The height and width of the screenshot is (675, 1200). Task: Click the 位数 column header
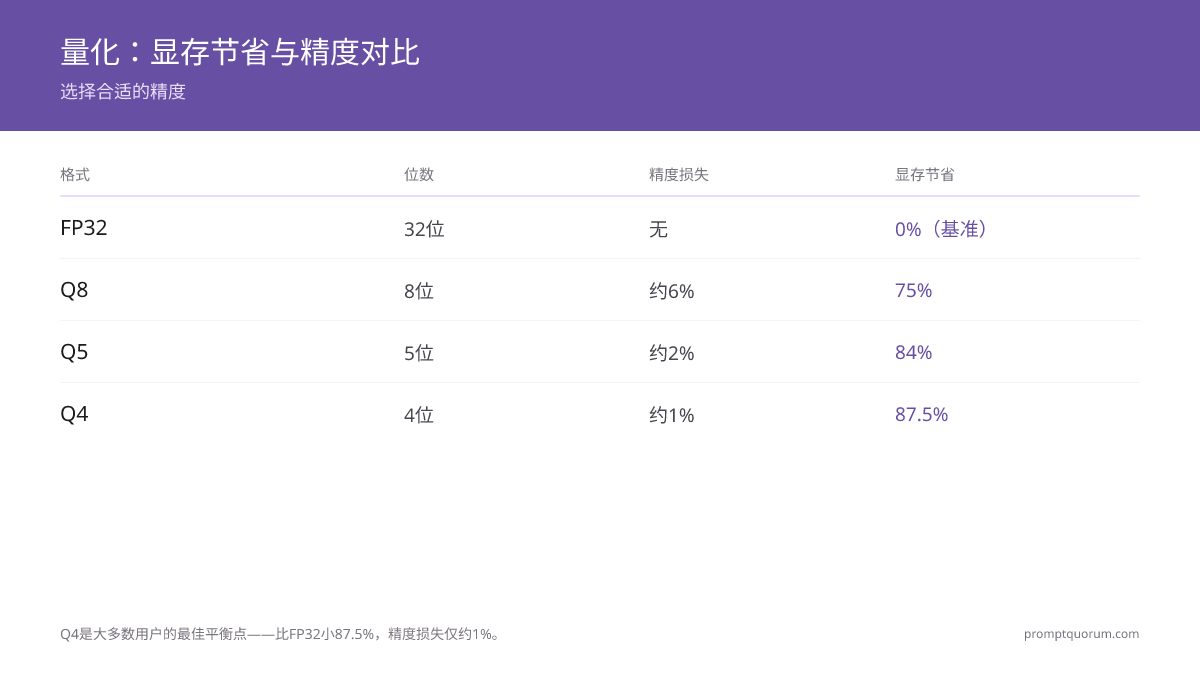419,175
